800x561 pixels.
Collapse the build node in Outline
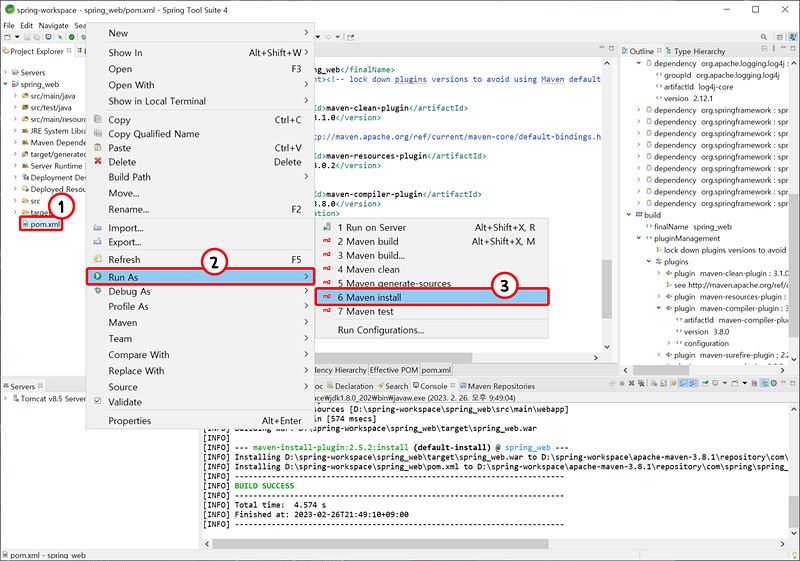pyautogui.click(x=629, y=215)
